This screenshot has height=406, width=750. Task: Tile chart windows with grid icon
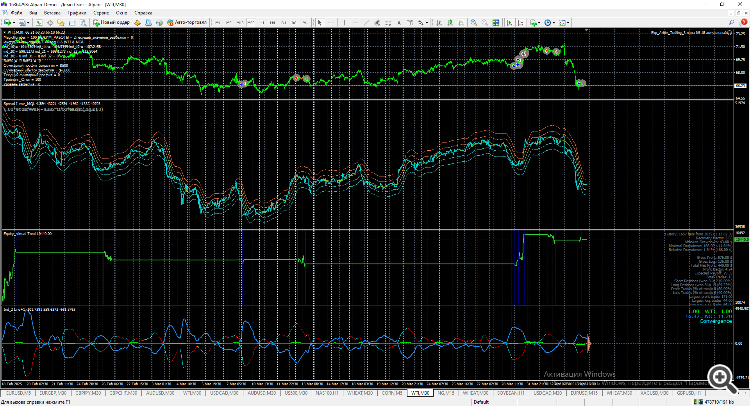click(x=496, y=22)
